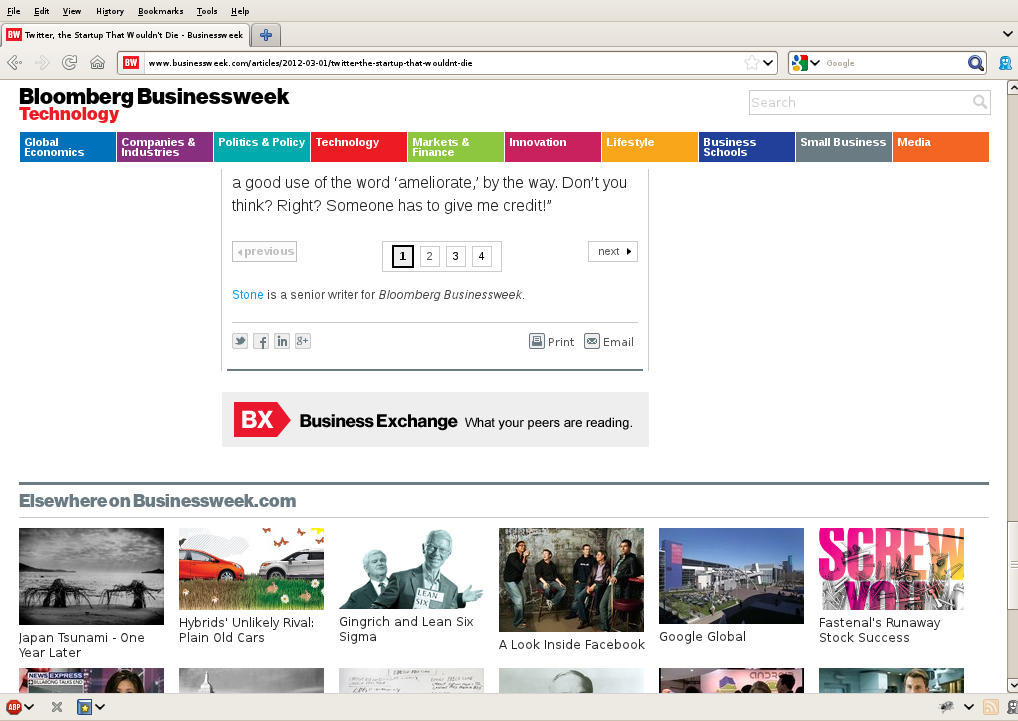This screenshot has width=1018, height=721.
Task: Open the History menu
Action: tap(110, 11)
